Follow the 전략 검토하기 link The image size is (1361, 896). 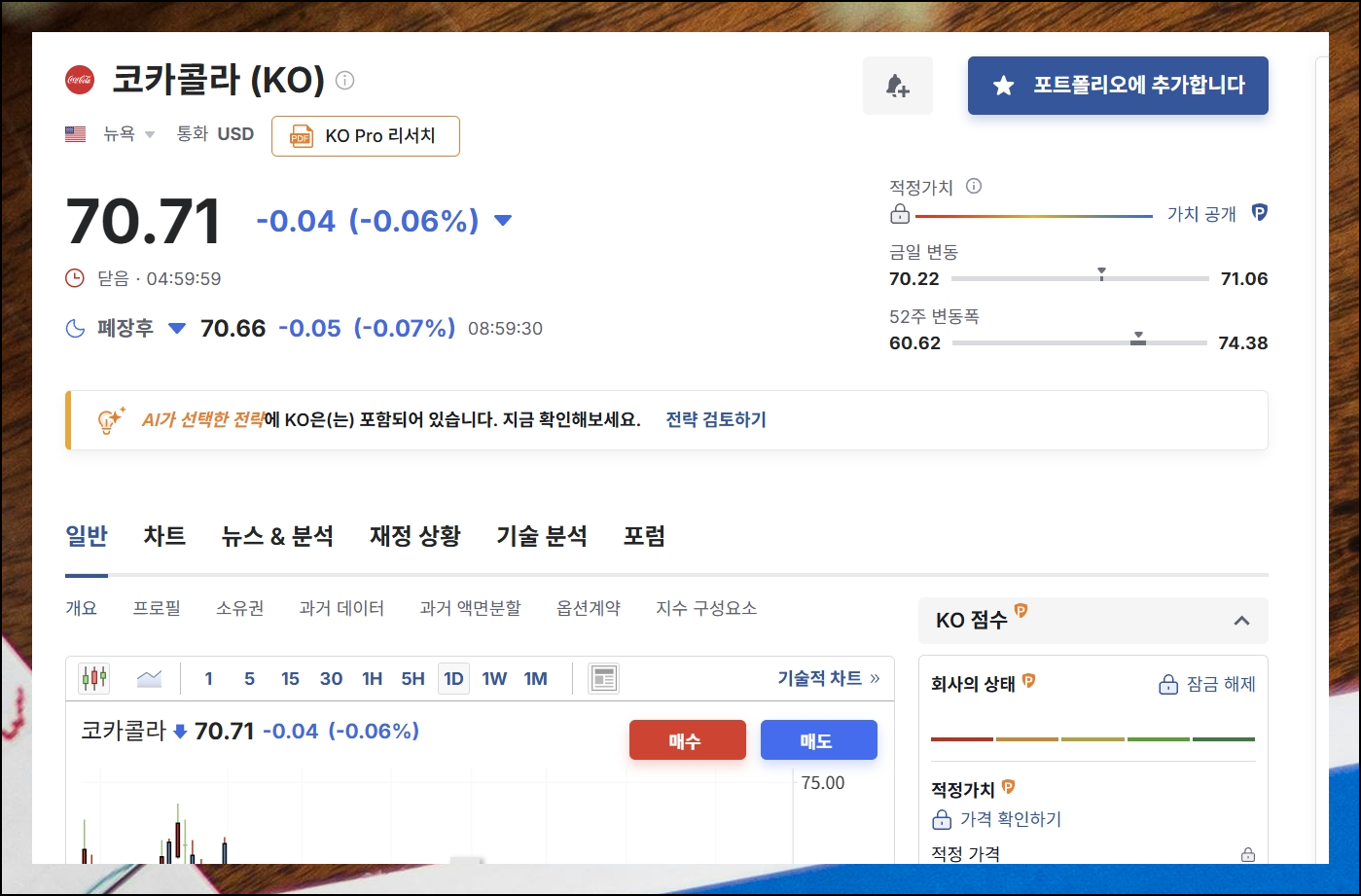tap(716, 419)
